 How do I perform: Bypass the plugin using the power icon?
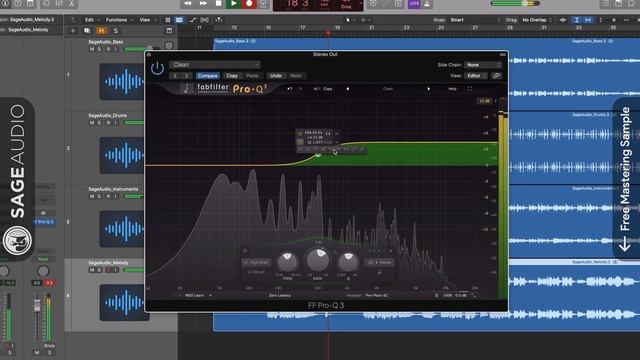click(157, 68)
